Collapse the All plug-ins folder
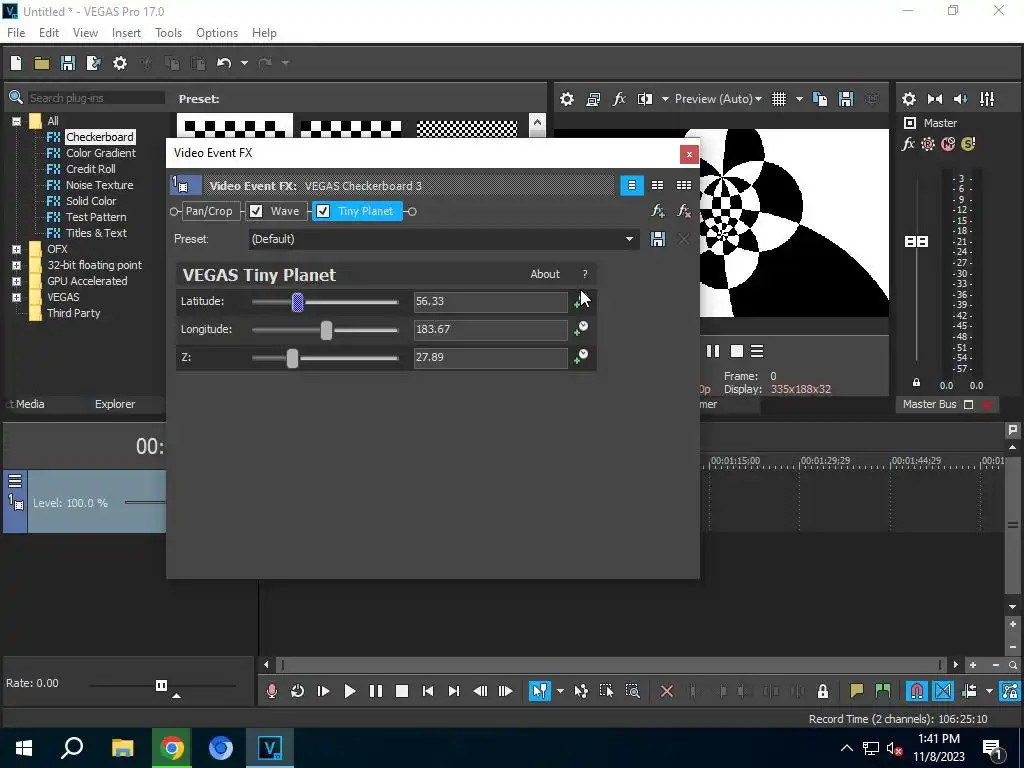The height and width of the screenshot is (768, 1024). click(x=16, y=121)
